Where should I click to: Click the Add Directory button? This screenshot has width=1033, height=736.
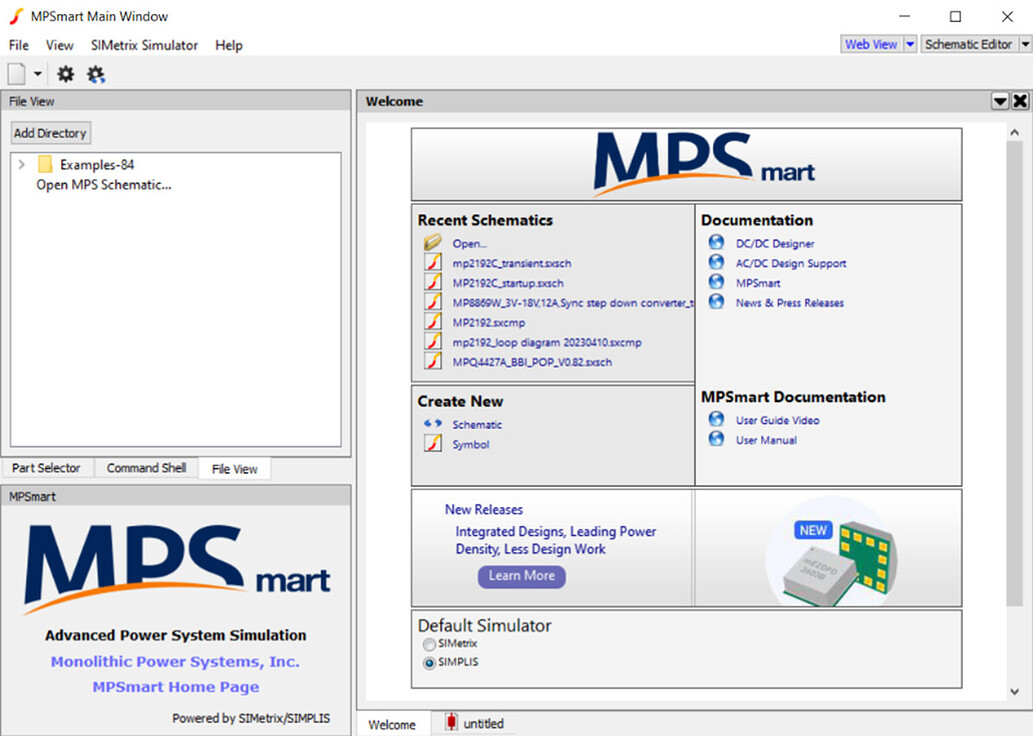(x=50, y=132)
